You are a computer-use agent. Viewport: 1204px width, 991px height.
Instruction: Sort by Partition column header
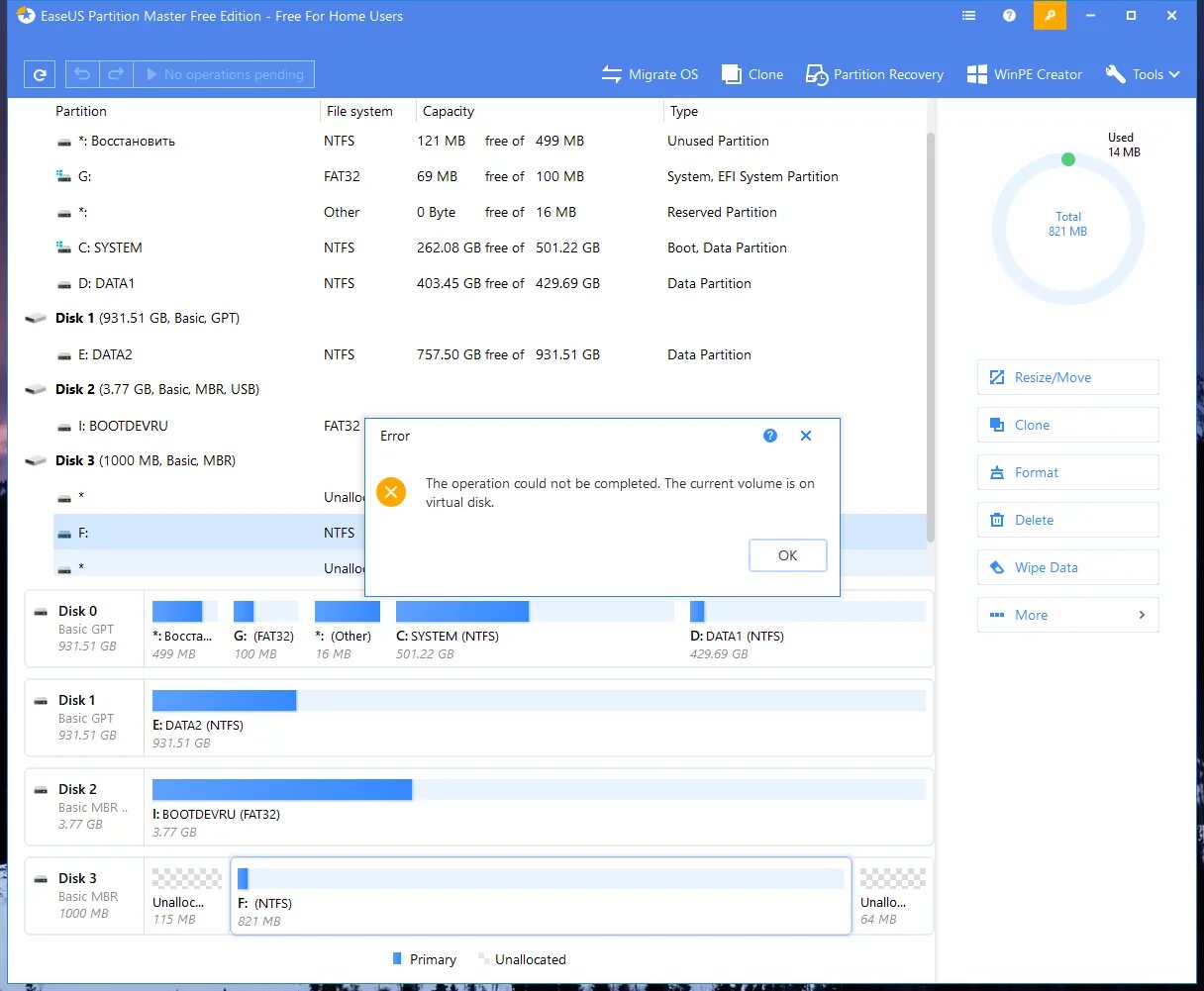81,111
